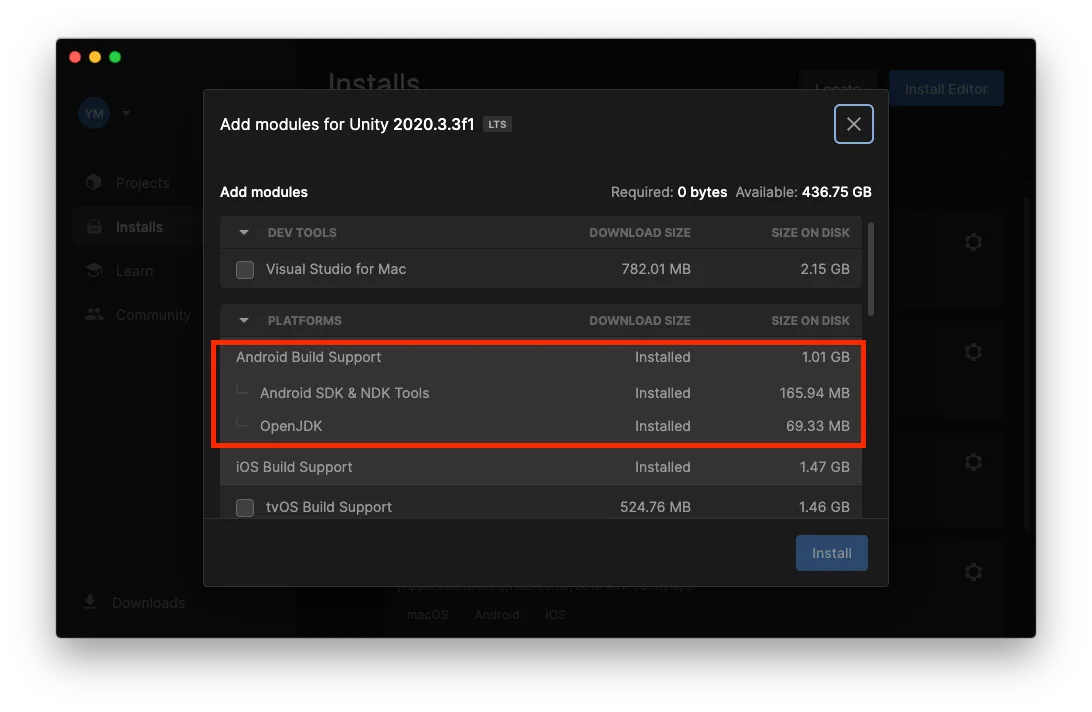Click the bottommost gear icon in the Installs list
The height and width of the screenshot is (712, 1092).
pos(974,572)
